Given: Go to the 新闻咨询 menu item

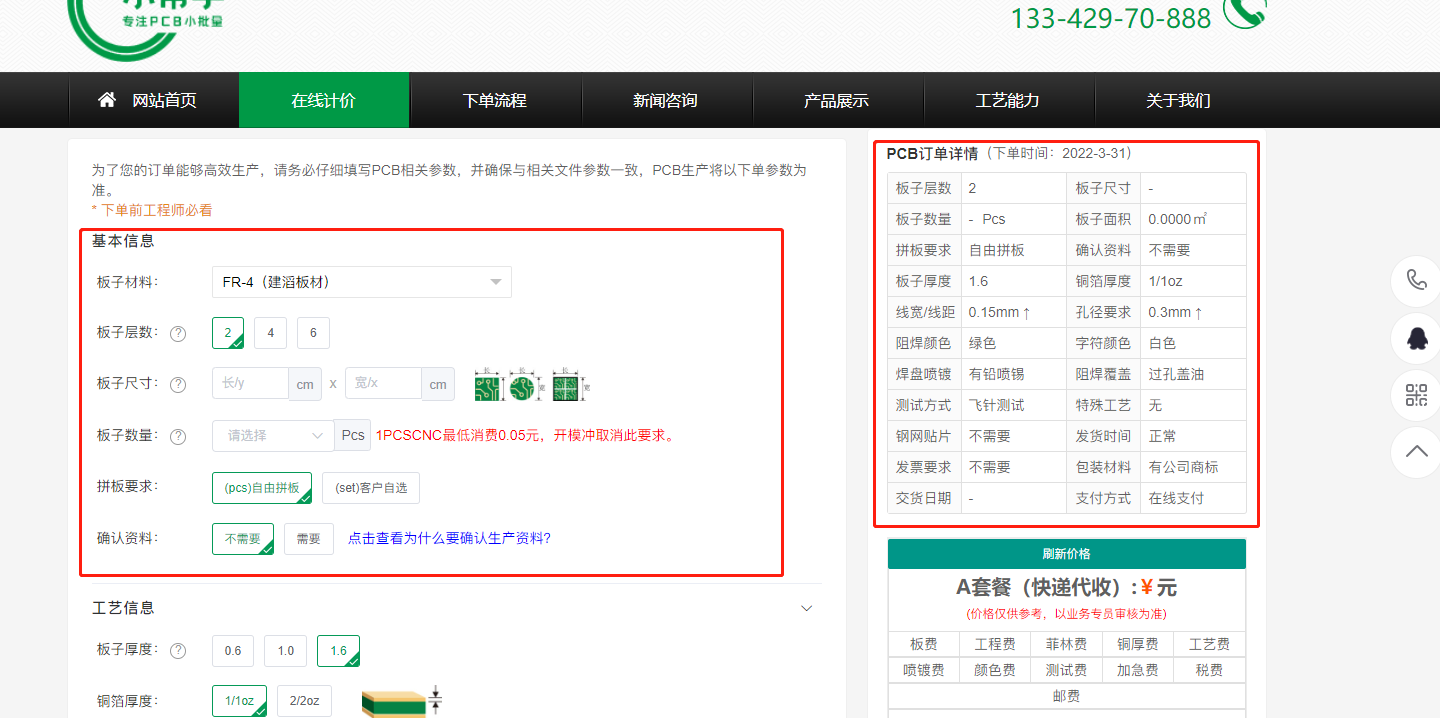Looking at the screenshot, I should 666,99.
